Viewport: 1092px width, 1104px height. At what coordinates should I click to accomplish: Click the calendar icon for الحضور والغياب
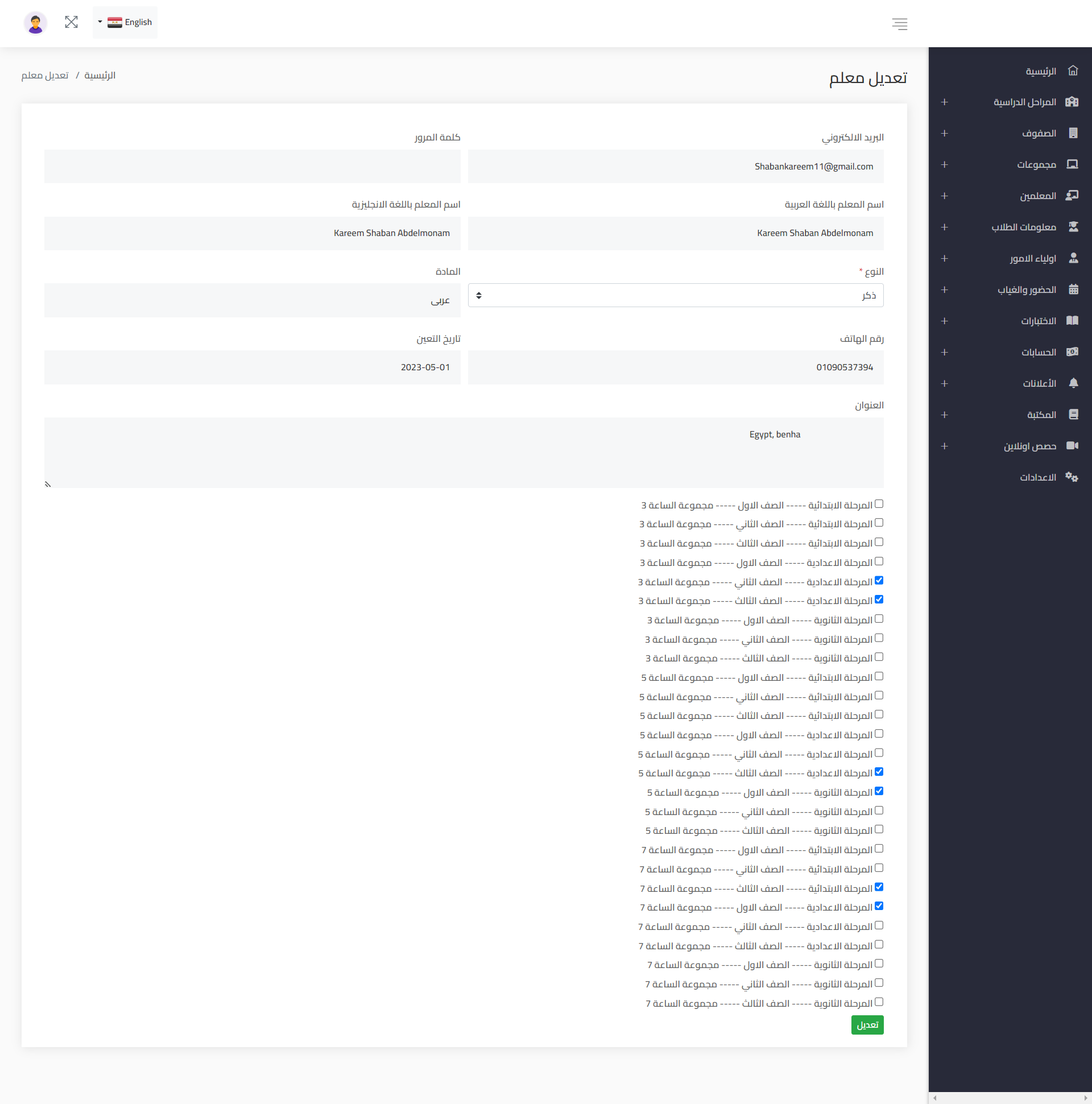pos(1073,290)
